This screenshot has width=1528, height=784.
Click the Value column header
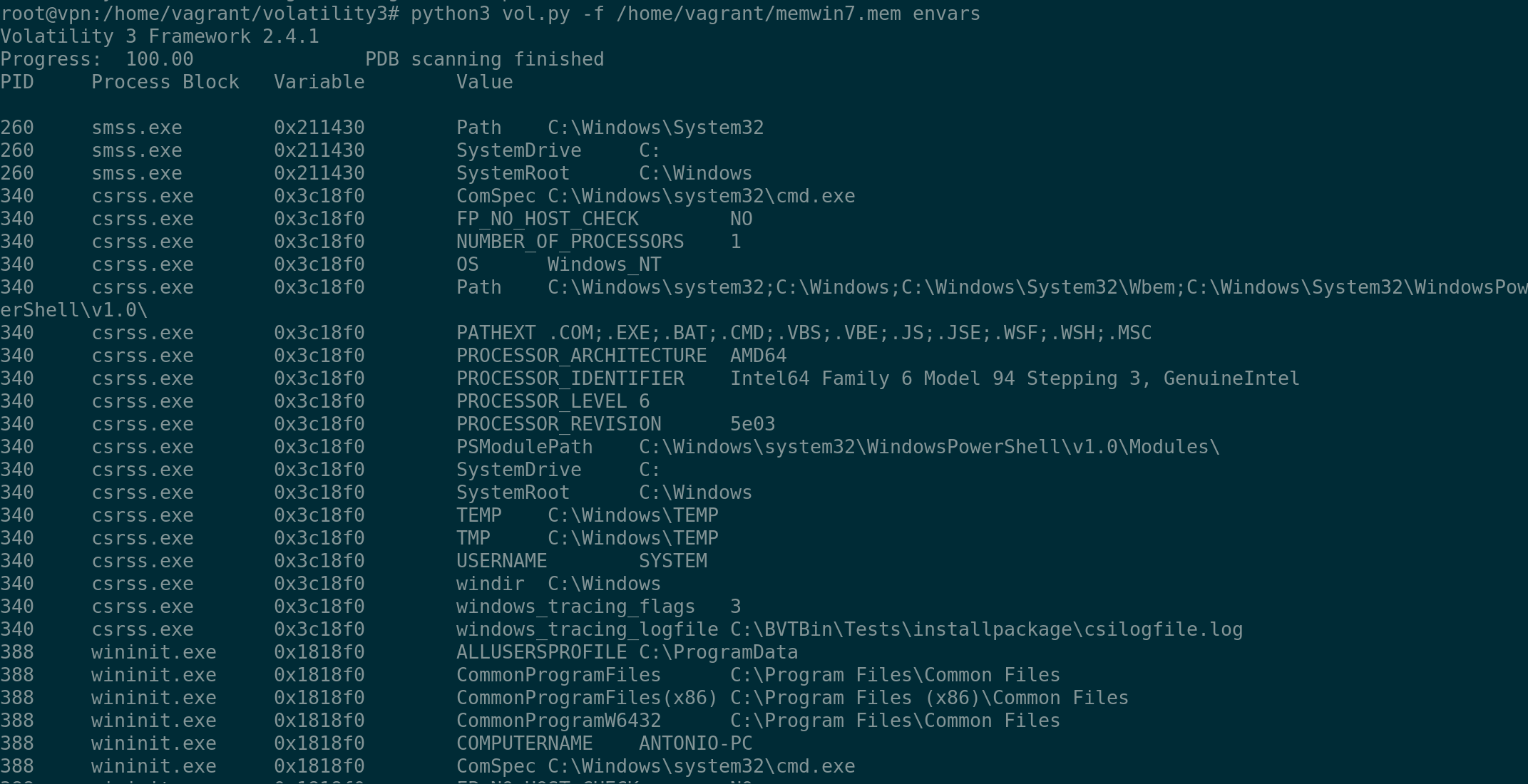pyautogui.click(x=484, y=82)
